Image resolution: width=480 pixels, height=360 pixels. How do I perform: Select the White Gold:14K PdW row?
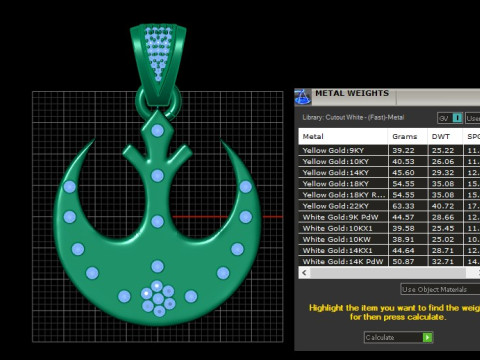coord(389,261)
